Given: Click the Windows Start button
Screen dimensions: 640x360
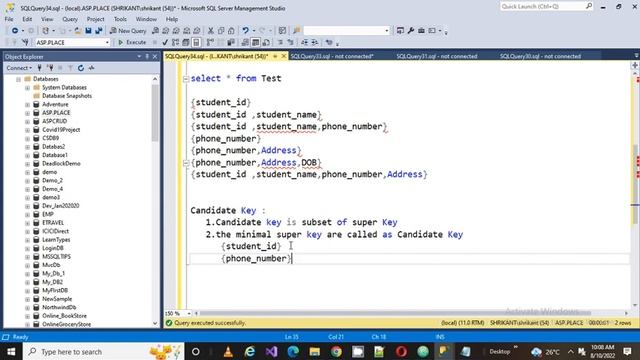Looking at the screenshot, I should (11, 352).
